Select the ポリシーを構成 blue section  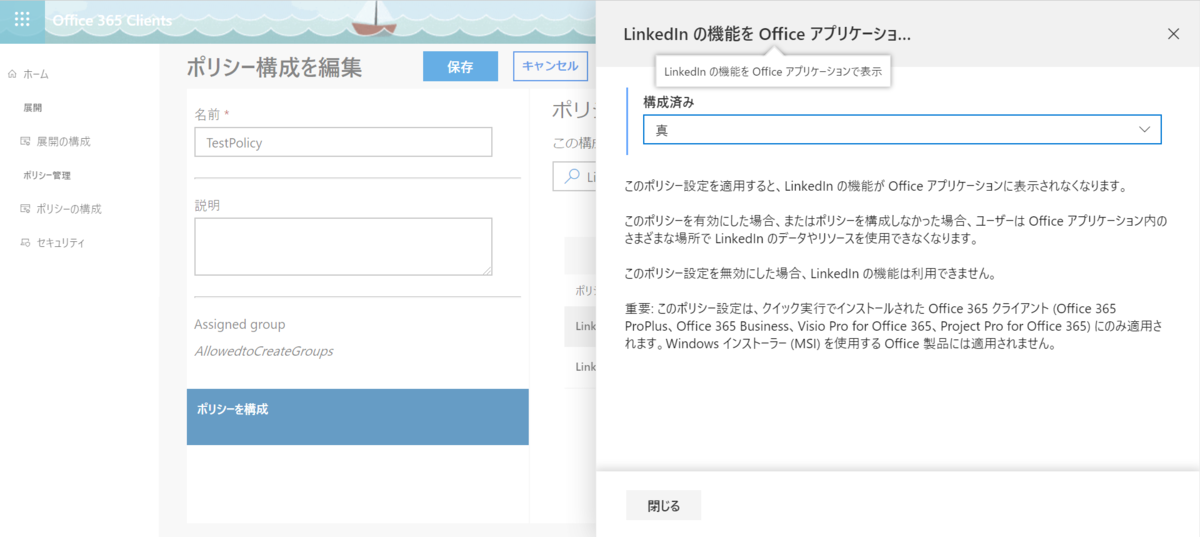pos(357,417)
